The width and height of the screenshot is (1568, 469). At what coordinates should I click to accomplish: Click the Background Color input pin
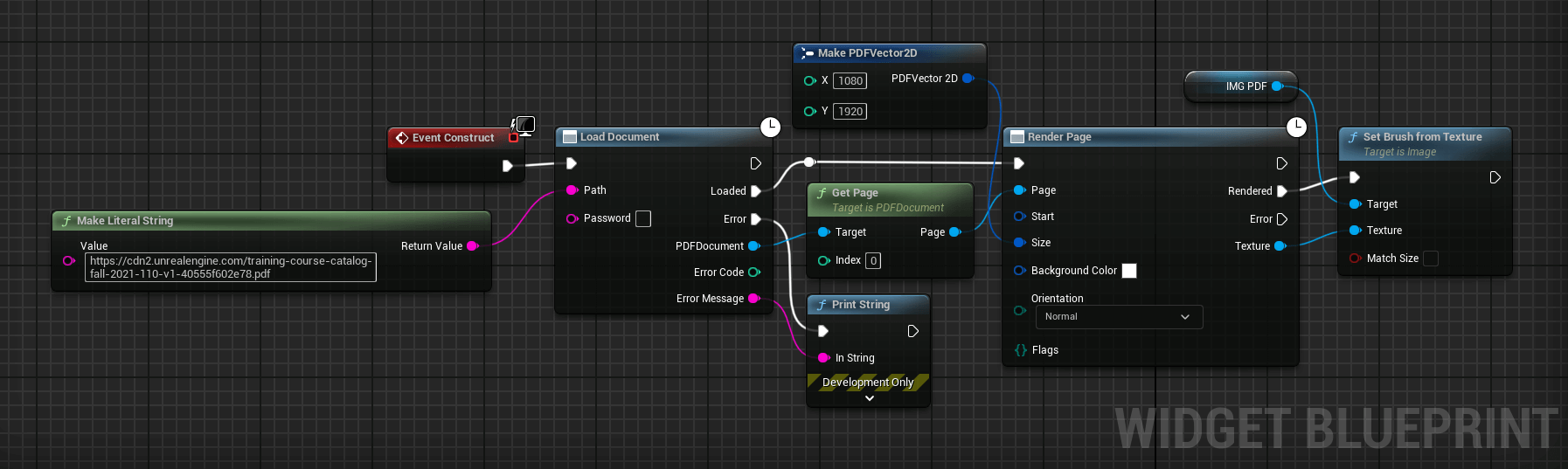[x=1019, y=271]
